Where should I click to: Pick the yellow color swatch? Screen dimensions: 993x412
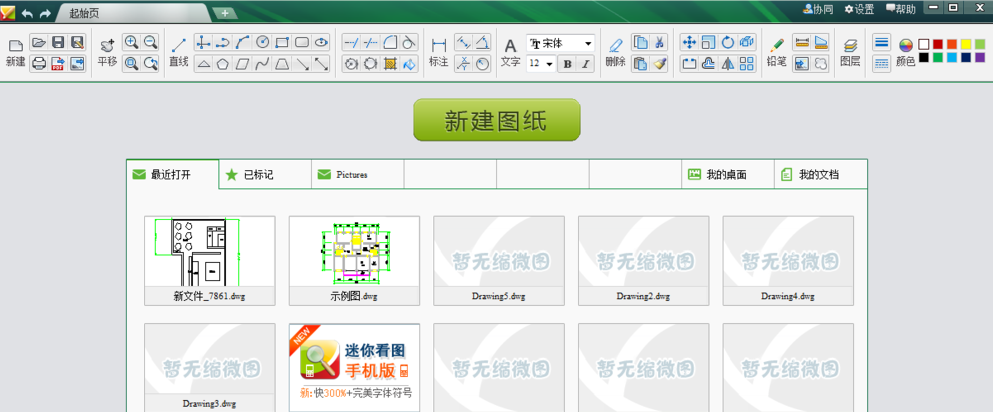(x=966, y=44)
